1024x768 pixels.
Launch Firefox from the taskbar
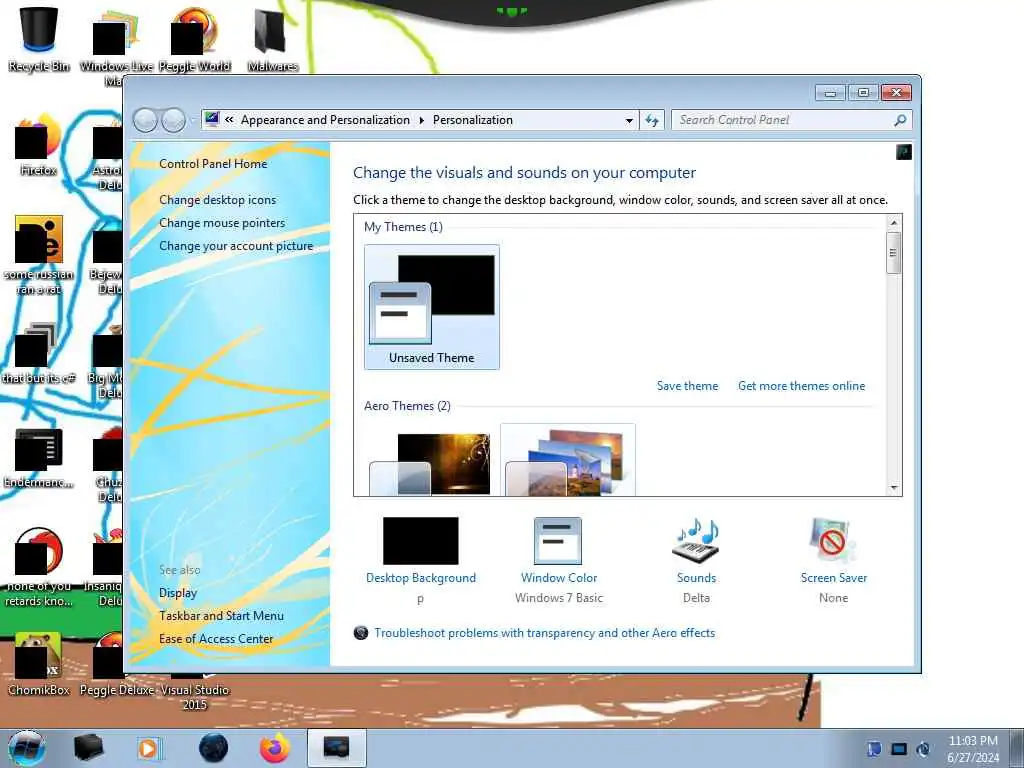pyautogui.click(x=275, y=748)
